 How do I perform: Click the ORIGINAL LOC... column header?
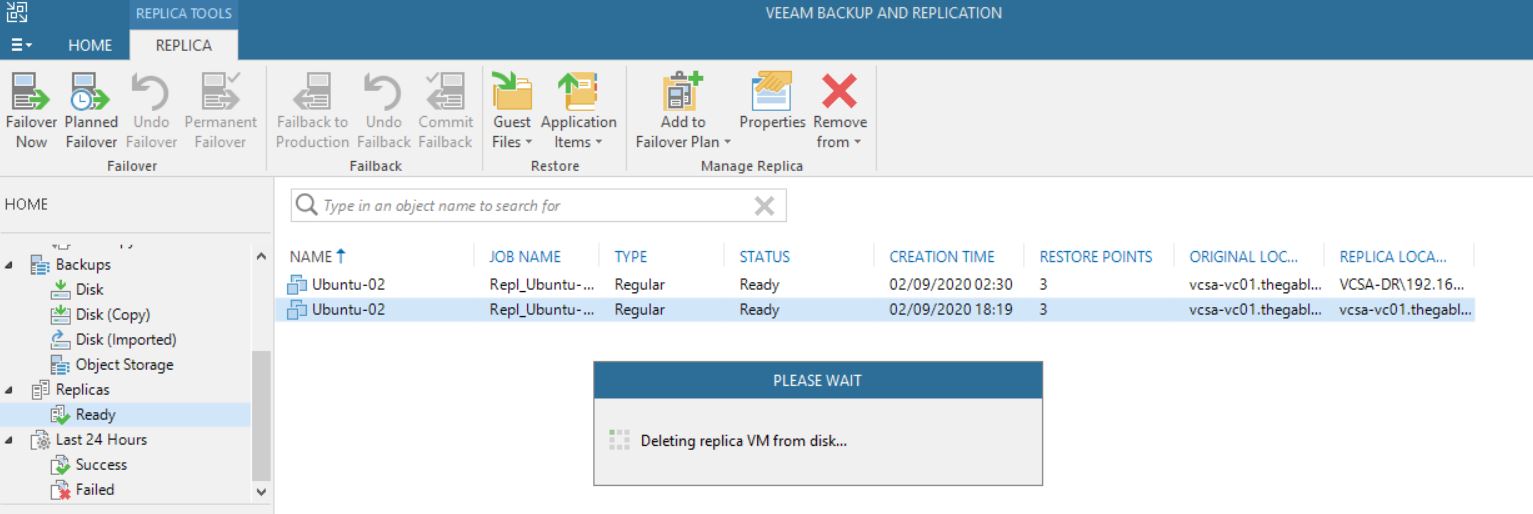point(1243,257)
